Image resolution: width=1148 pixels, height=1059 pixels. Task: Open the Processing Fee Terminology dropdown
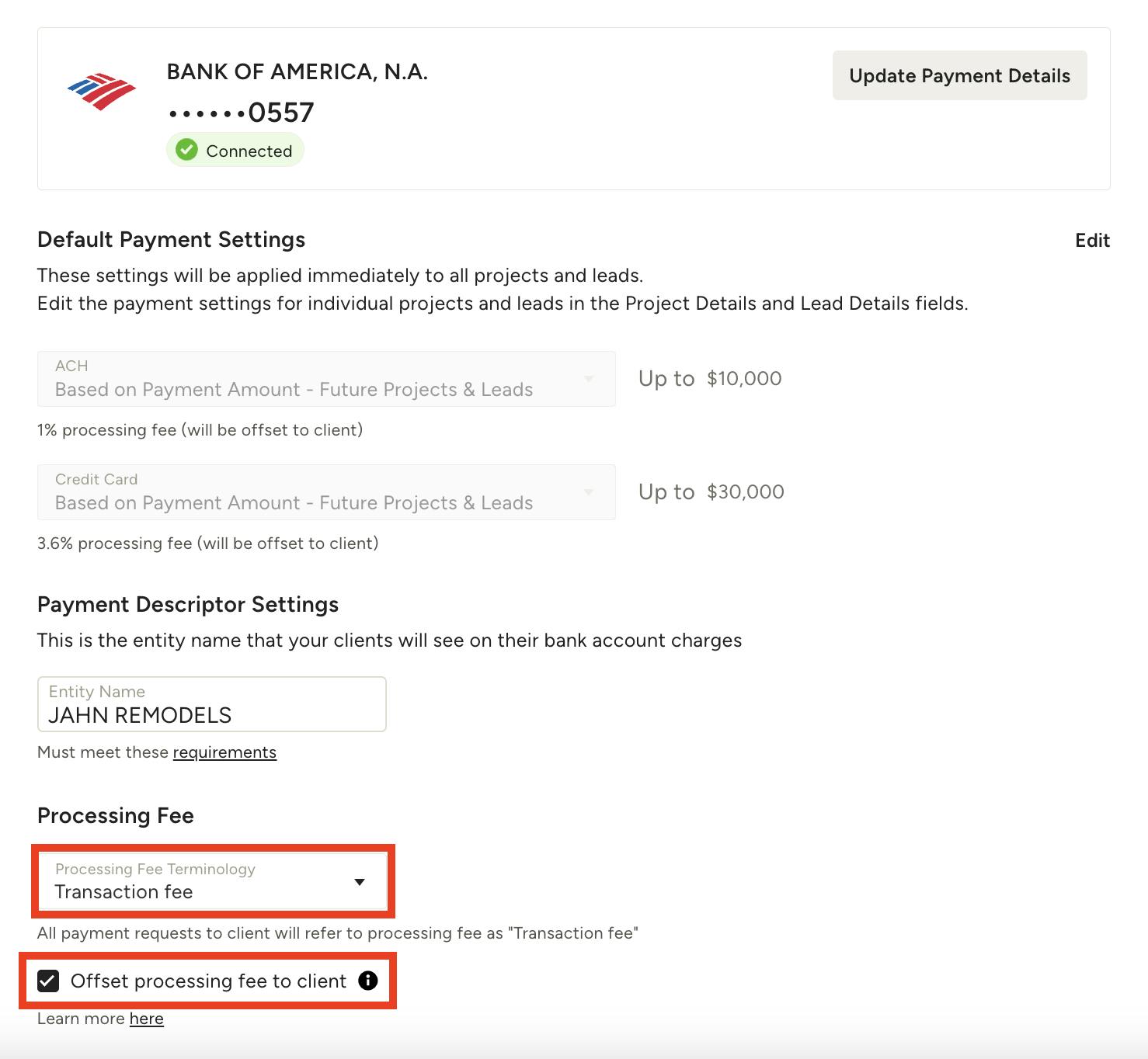211,883
